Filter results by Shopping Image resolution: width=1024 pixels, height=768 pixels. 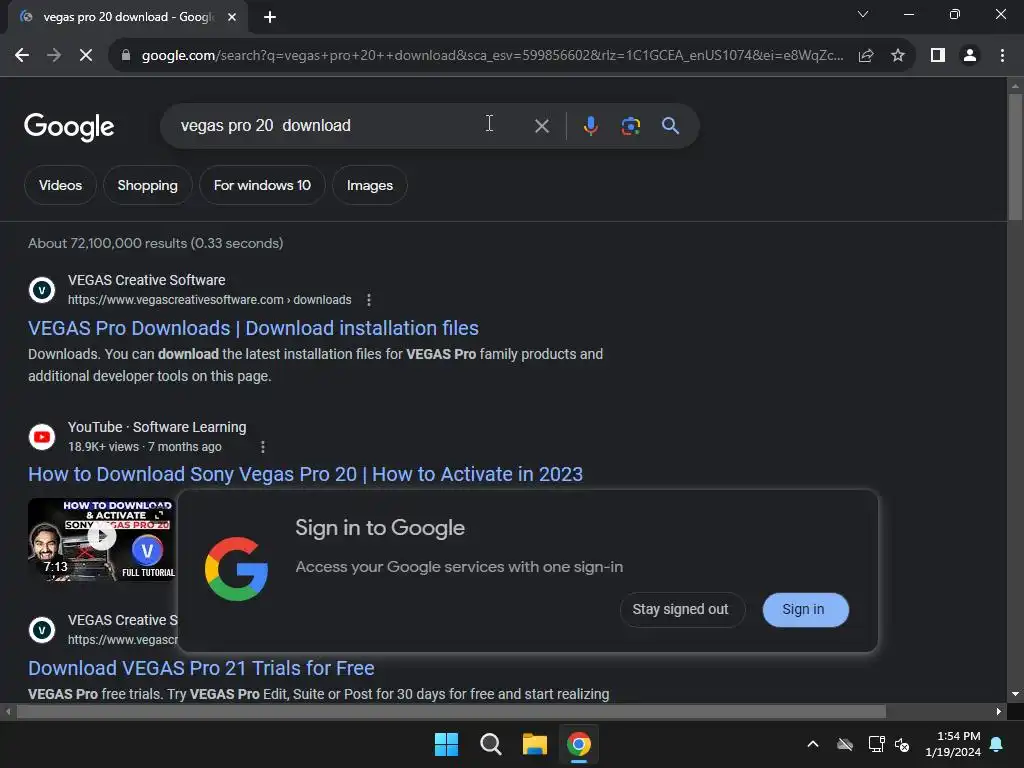click(148, 185)
